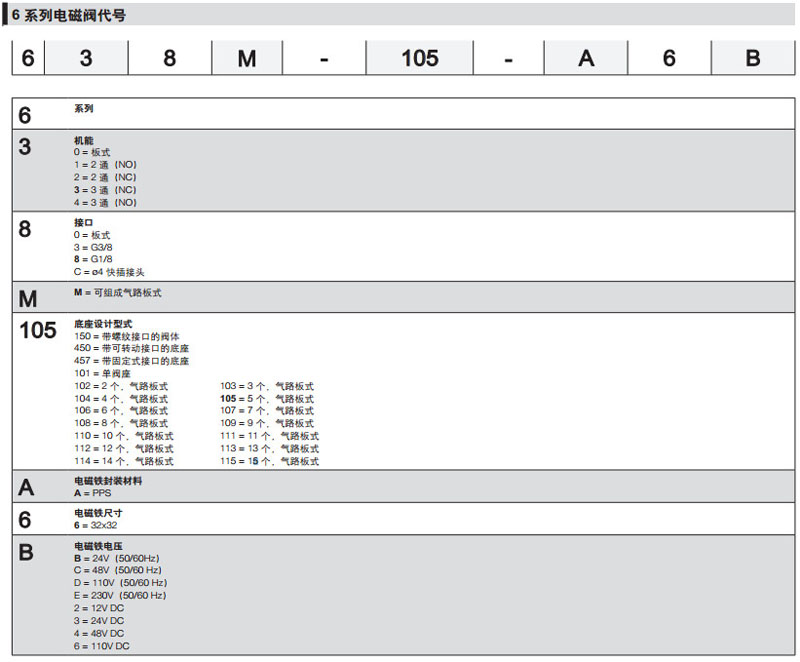Screen dimensions: 800x662
Task: Click the "105" box in the top code row
Action: tap(420, 58)
